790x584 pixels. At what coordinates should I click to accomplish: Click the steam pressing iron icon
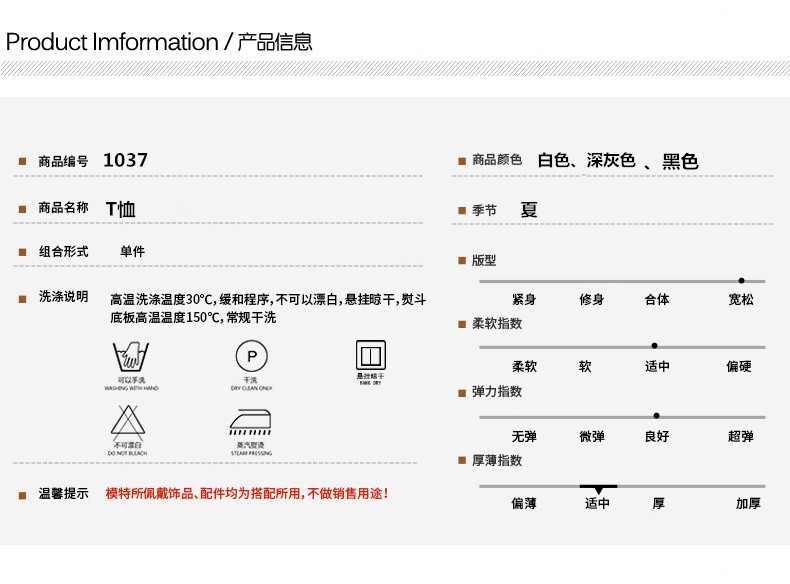(x=251, y=422)
